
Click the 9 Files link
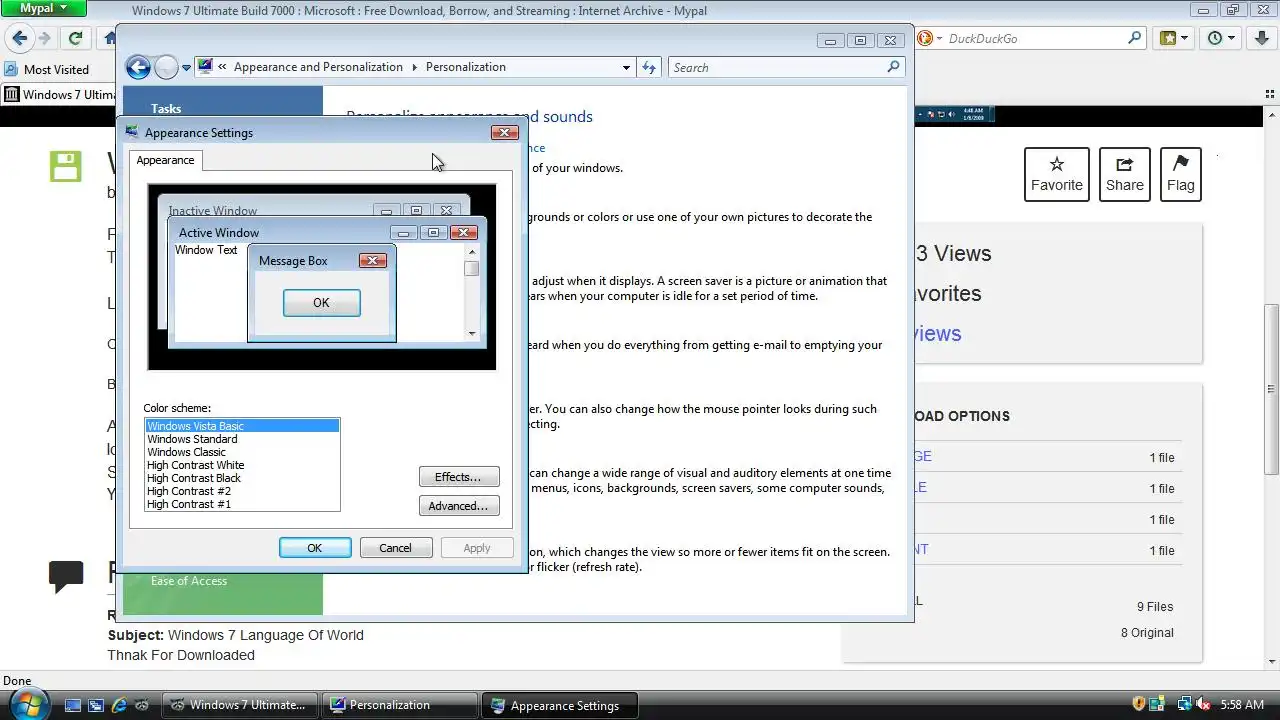coord(1155,607)
